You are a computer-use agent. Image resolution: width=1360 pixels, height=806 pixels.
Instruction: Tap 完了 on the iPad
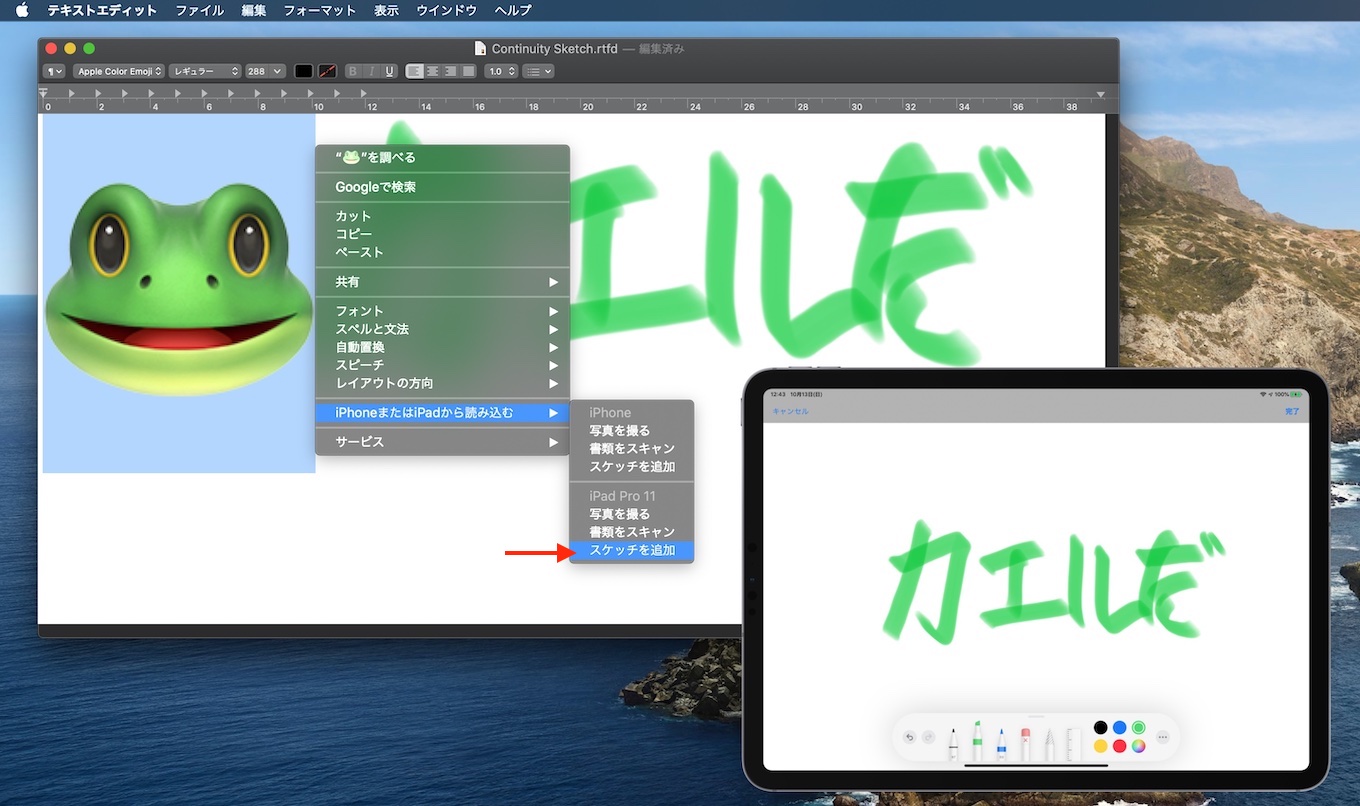[1292, 411]
